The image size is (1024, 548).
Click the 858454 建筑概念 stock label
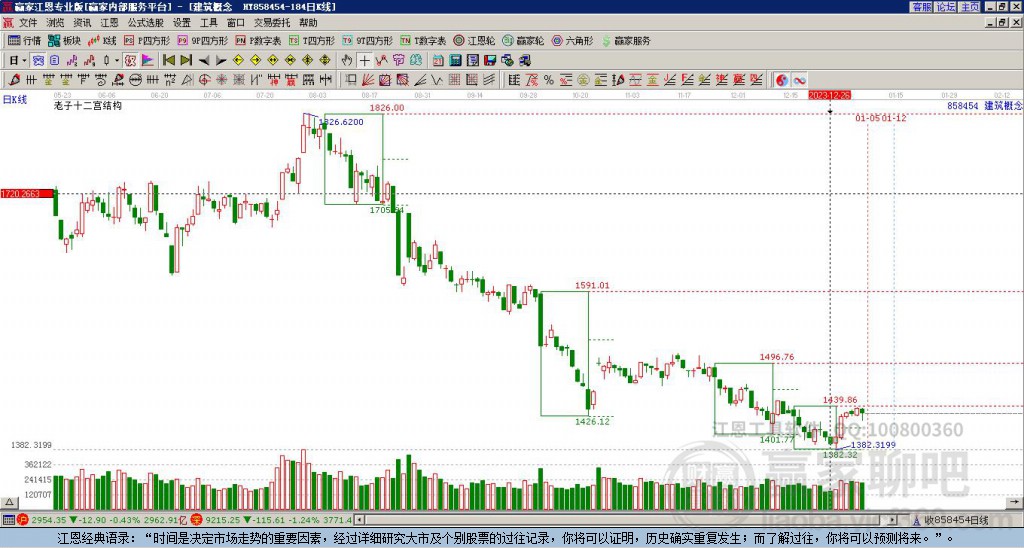coord(984,105)
